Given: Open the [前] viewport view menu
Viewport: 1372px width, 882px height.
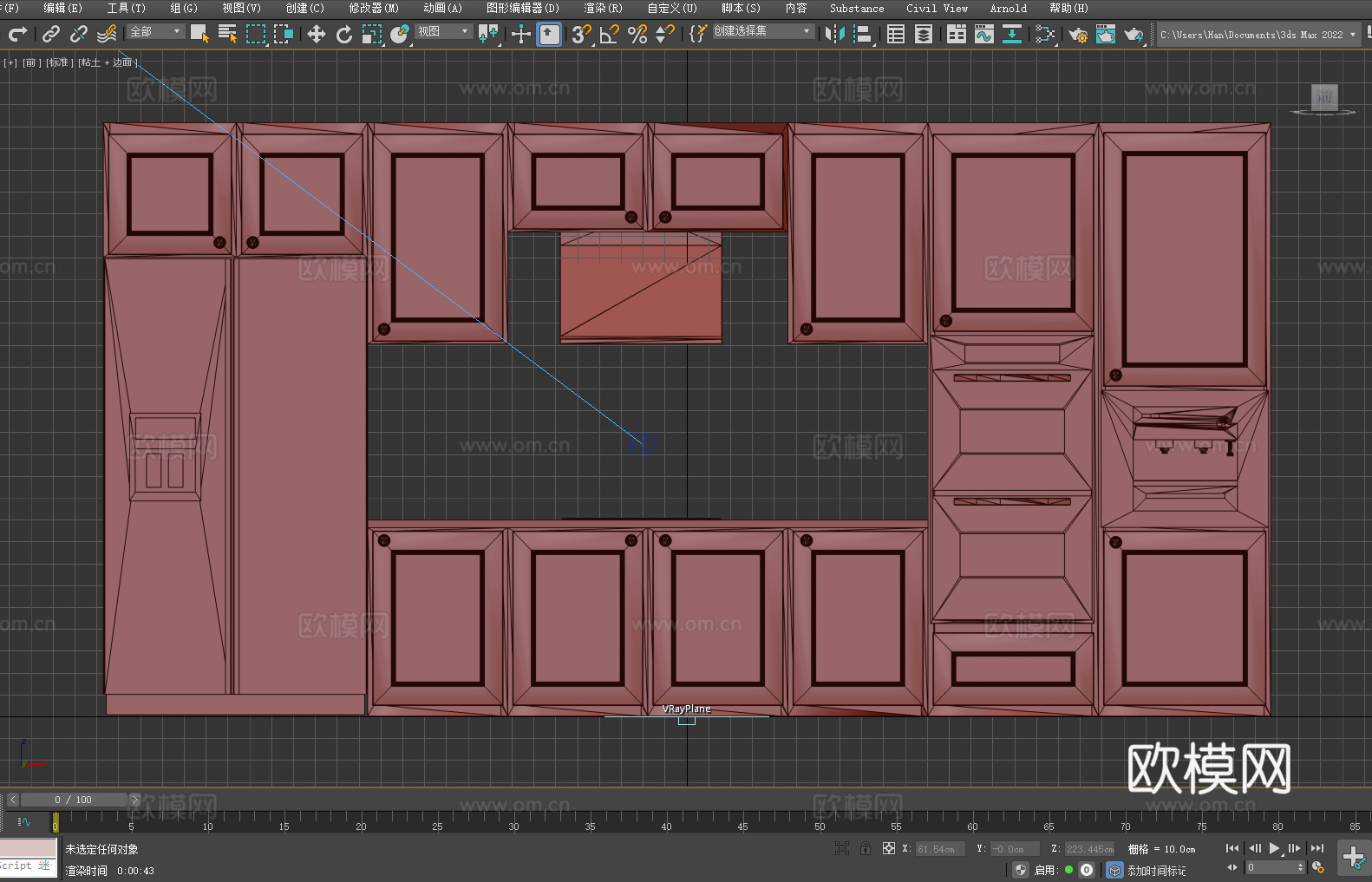Looking at the screenshot, I should [x=32, y=62].
